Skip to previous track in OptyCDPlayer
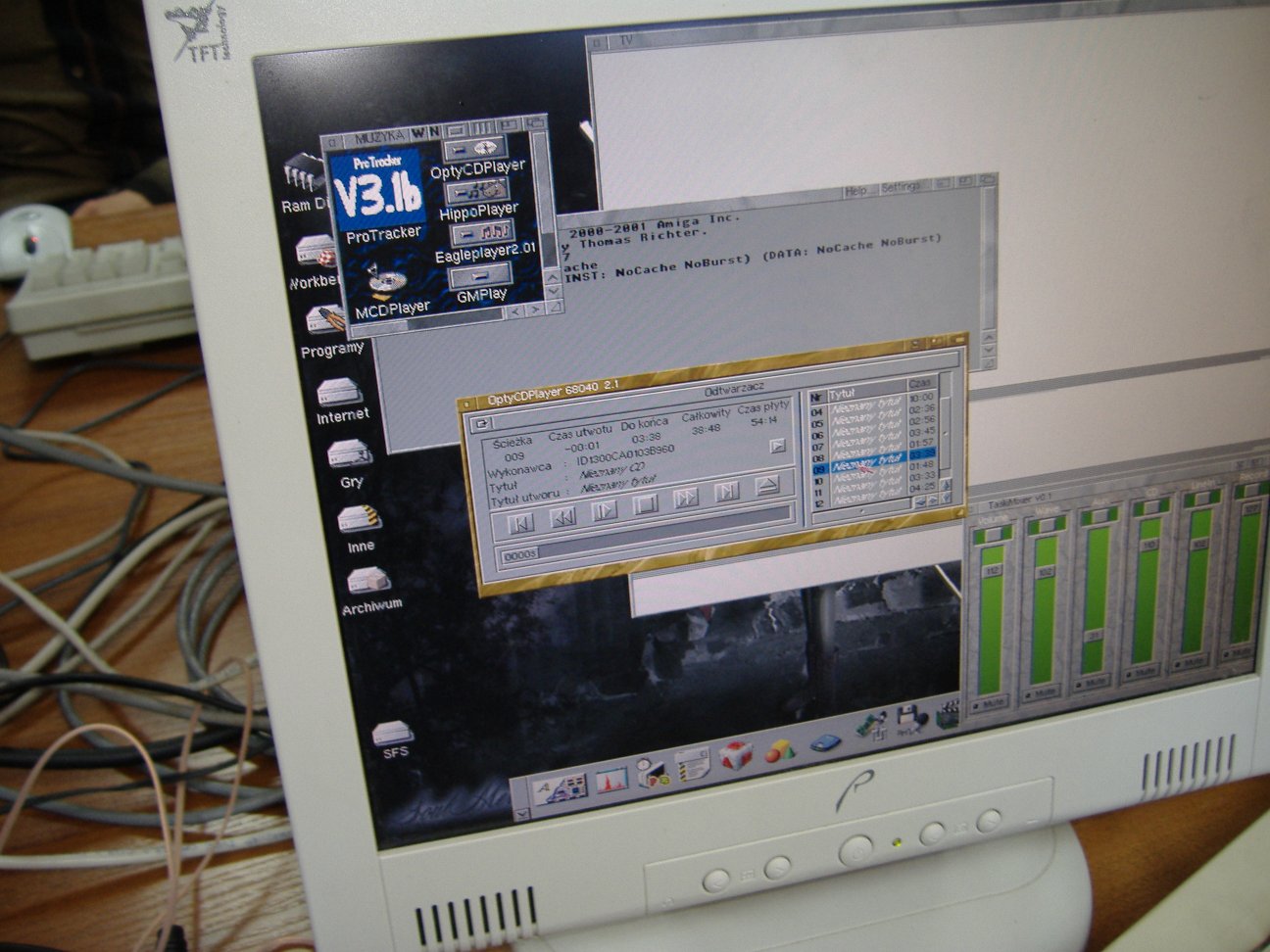 click(x=522, y=523)
